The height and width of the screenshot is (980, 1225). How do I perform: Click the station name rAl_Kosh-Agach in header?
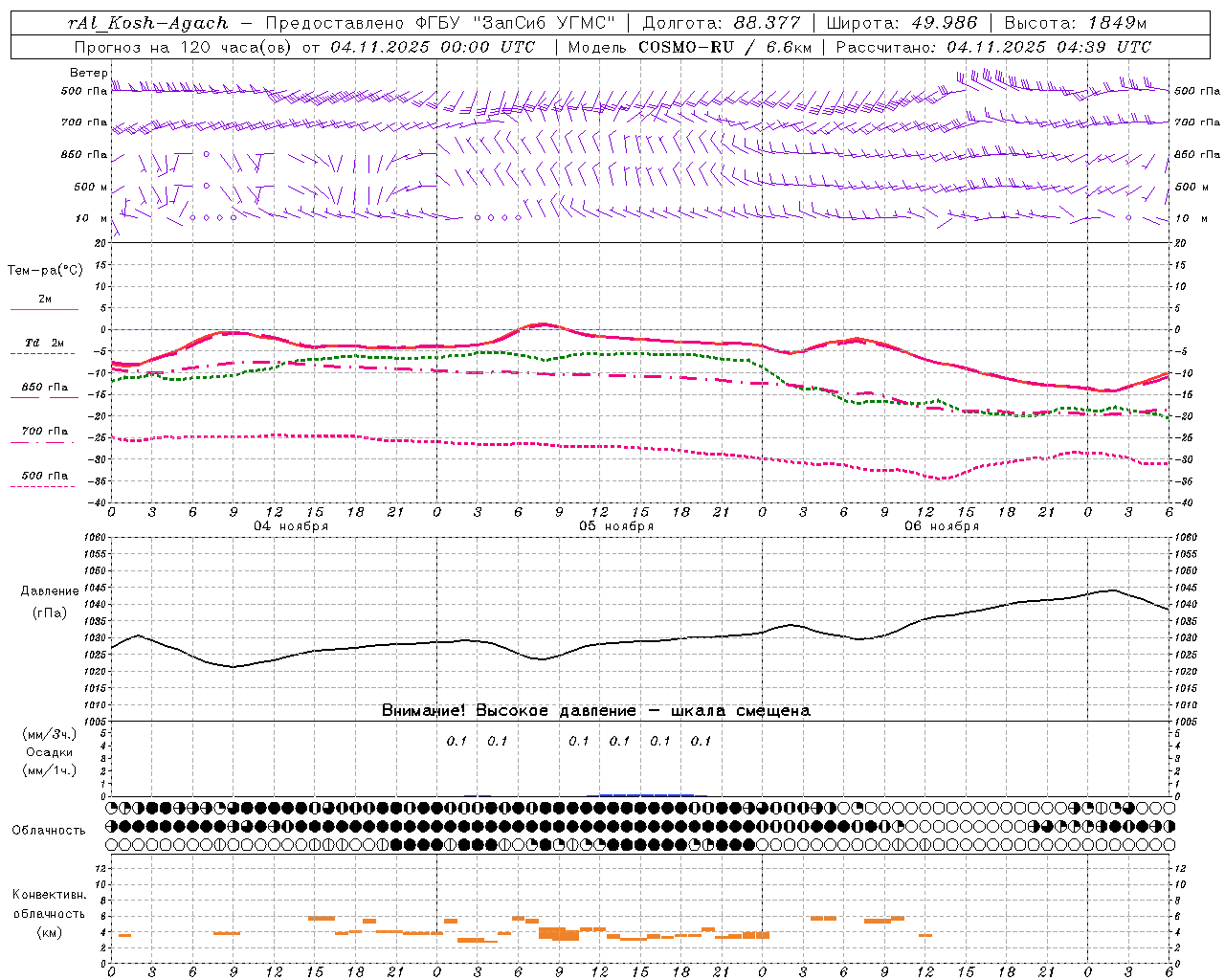coord(148,23)
